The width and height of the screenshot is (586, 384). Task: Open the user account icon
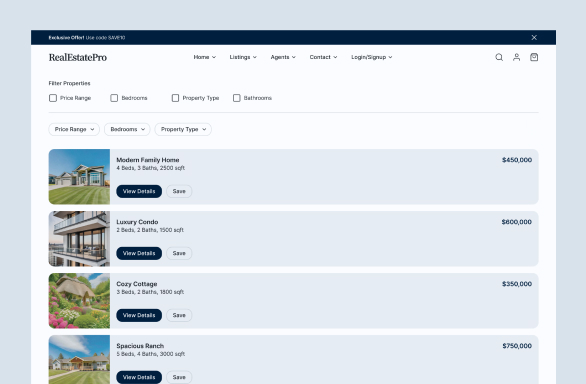[516, 57]
